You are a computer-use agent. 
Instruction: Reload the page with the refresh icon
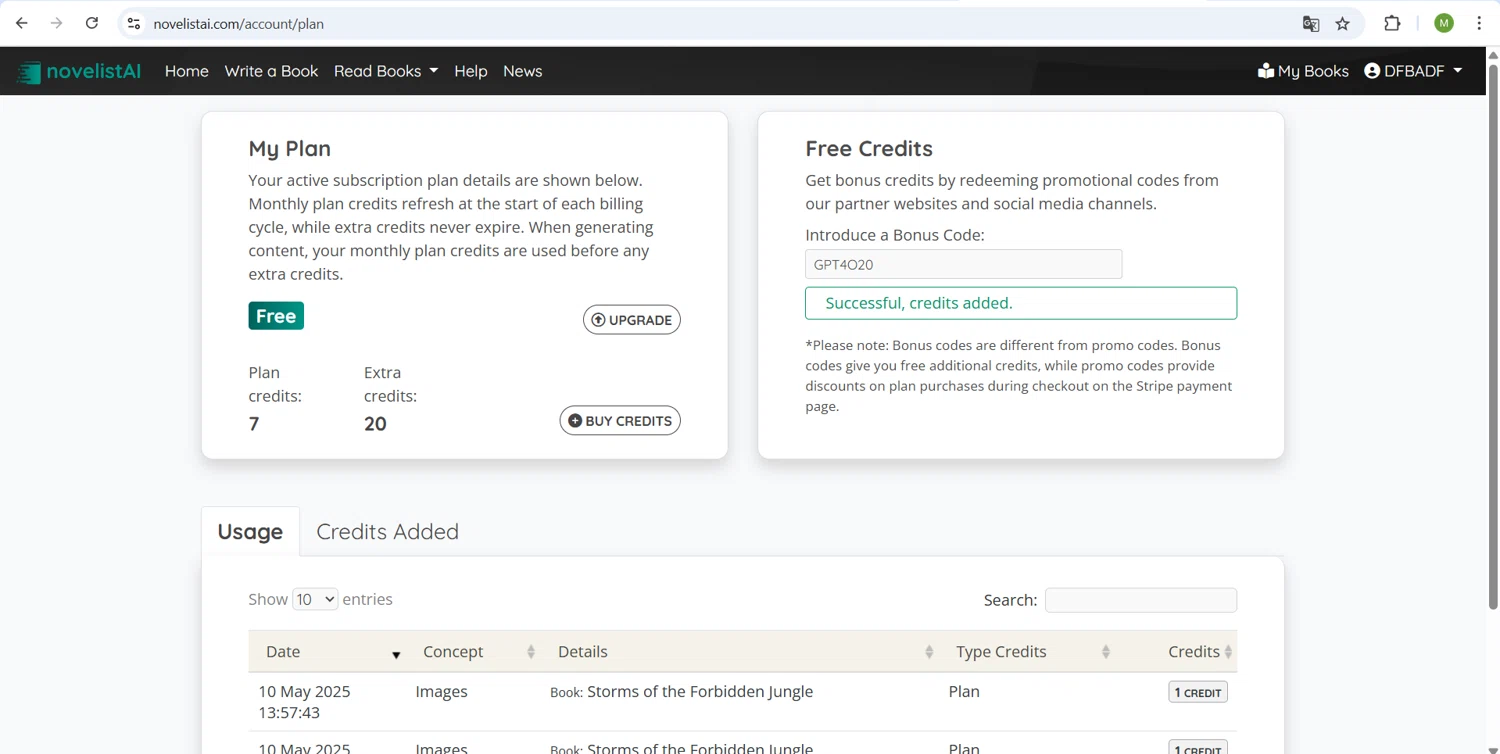[92, 23]
